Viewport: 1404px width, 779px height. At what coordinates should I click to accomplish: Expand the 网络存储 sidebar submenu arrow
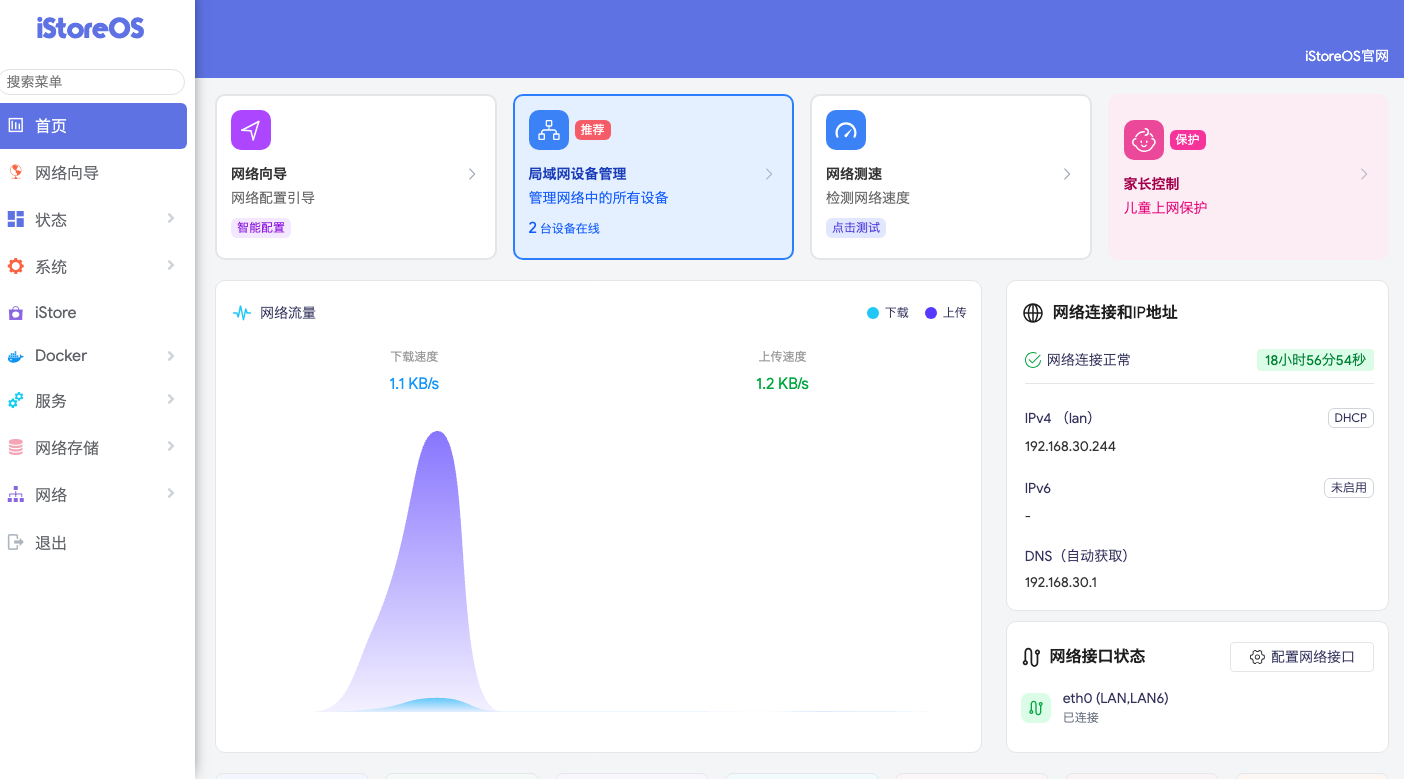171,446
